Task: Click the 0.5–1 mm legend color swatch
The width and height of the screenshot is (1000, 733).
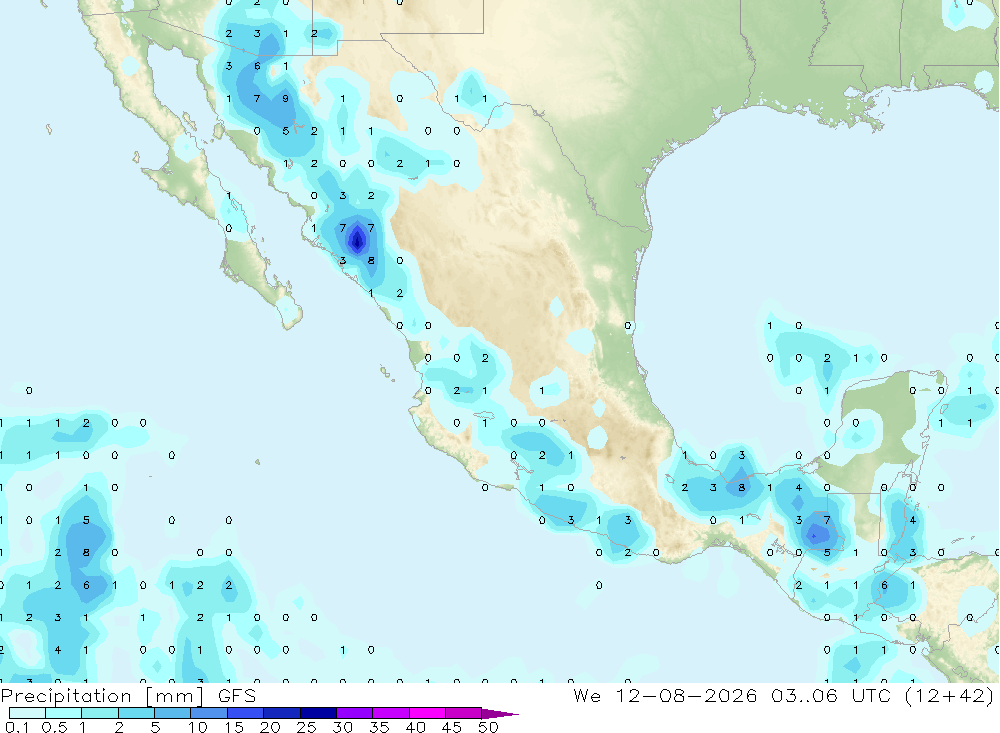Action: [x=64, y=713]
